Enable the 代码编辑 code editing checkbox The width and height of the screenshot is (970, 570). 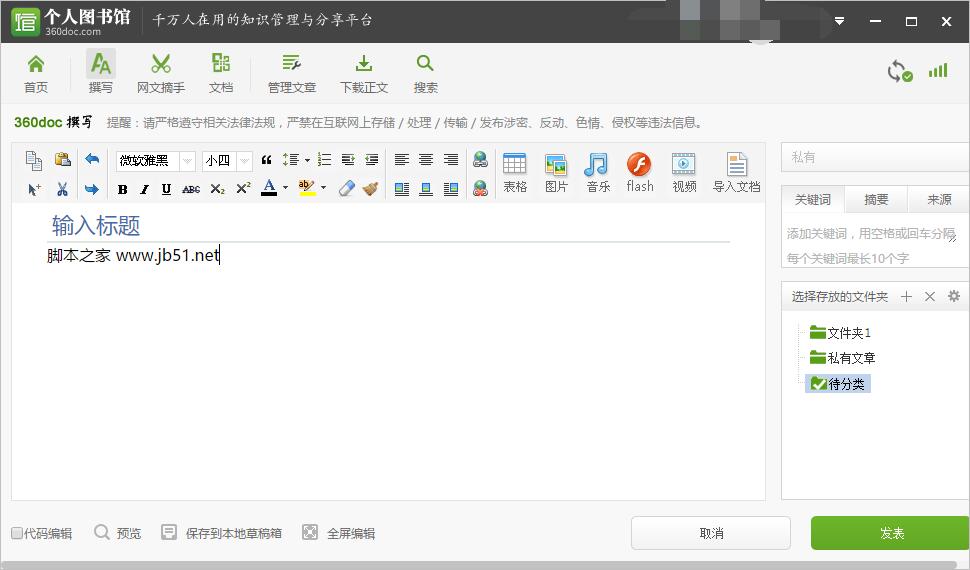click(17, 533)
